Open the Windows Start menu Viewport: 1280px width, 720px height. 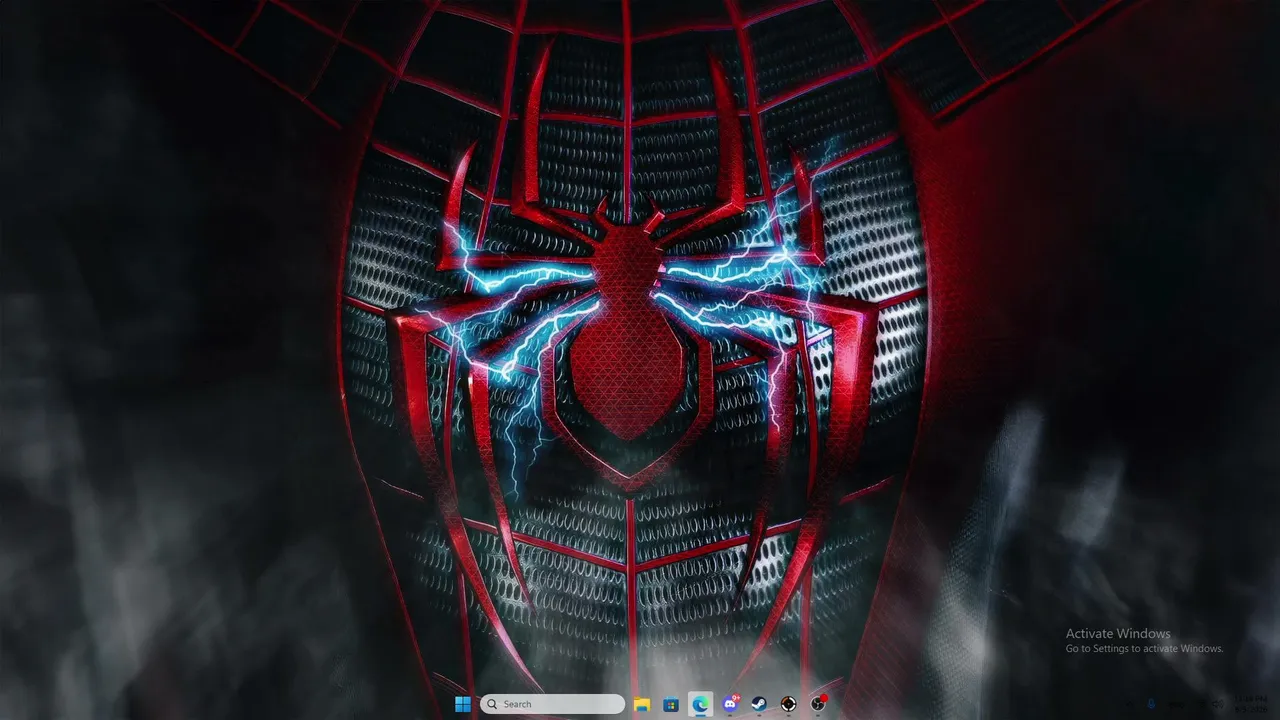463,704
